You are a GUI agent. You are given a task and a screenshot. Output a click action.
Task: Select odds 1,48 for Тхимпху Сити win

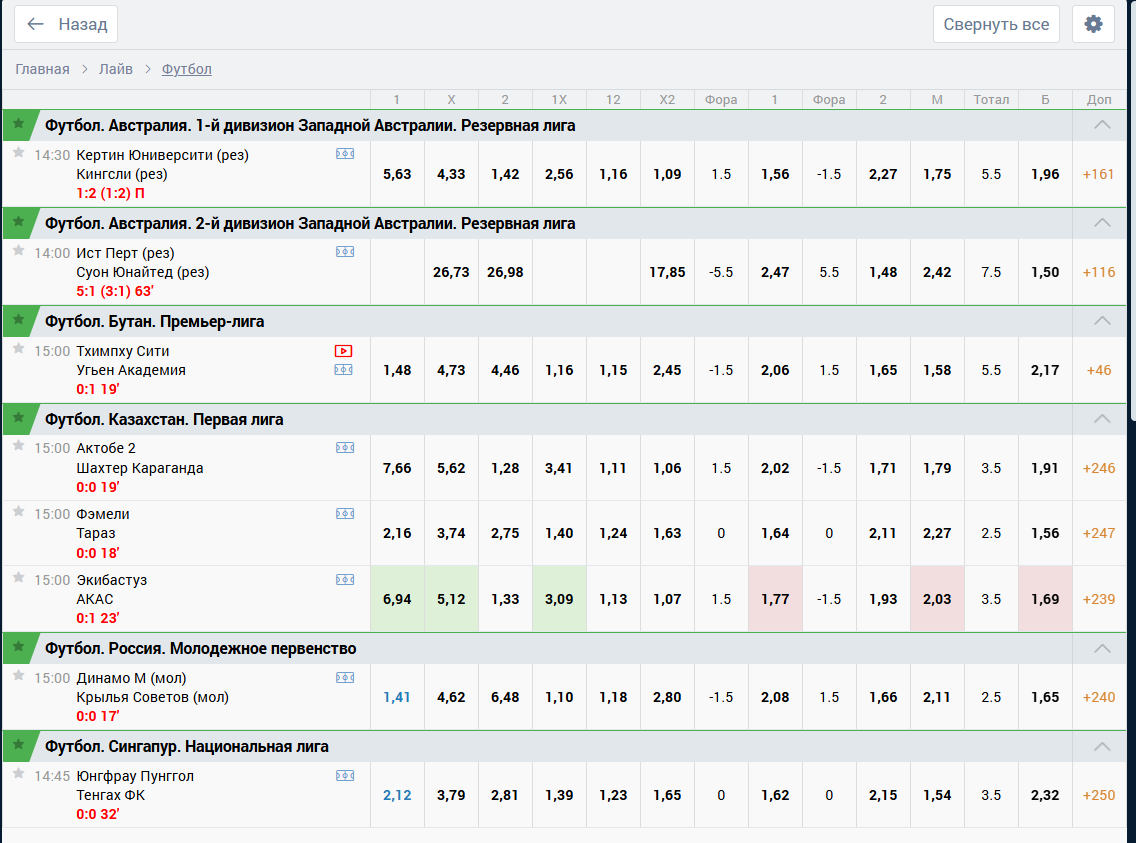coord(397,370)
